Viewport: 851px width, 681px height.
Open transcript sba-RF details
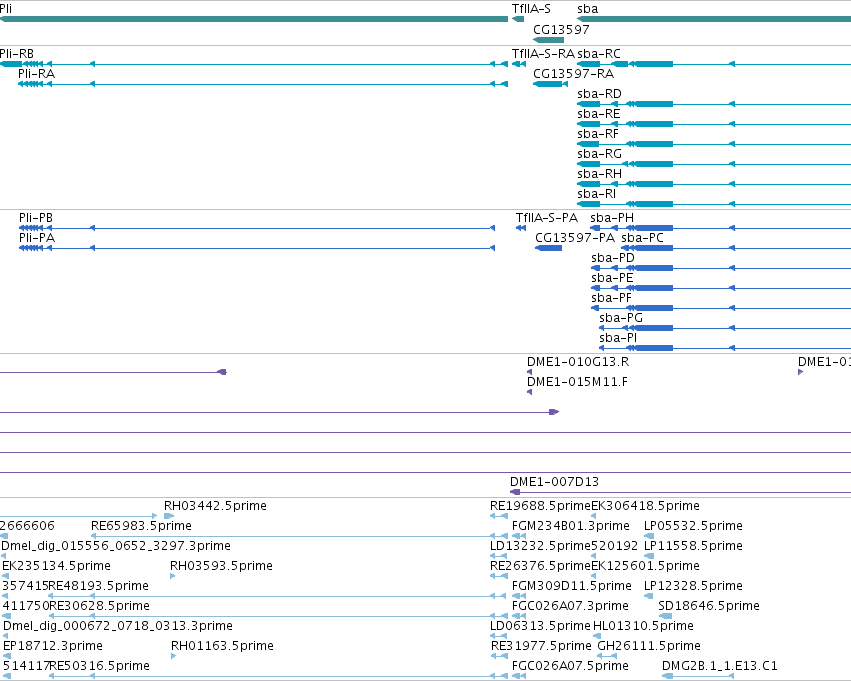coord(598,134)
